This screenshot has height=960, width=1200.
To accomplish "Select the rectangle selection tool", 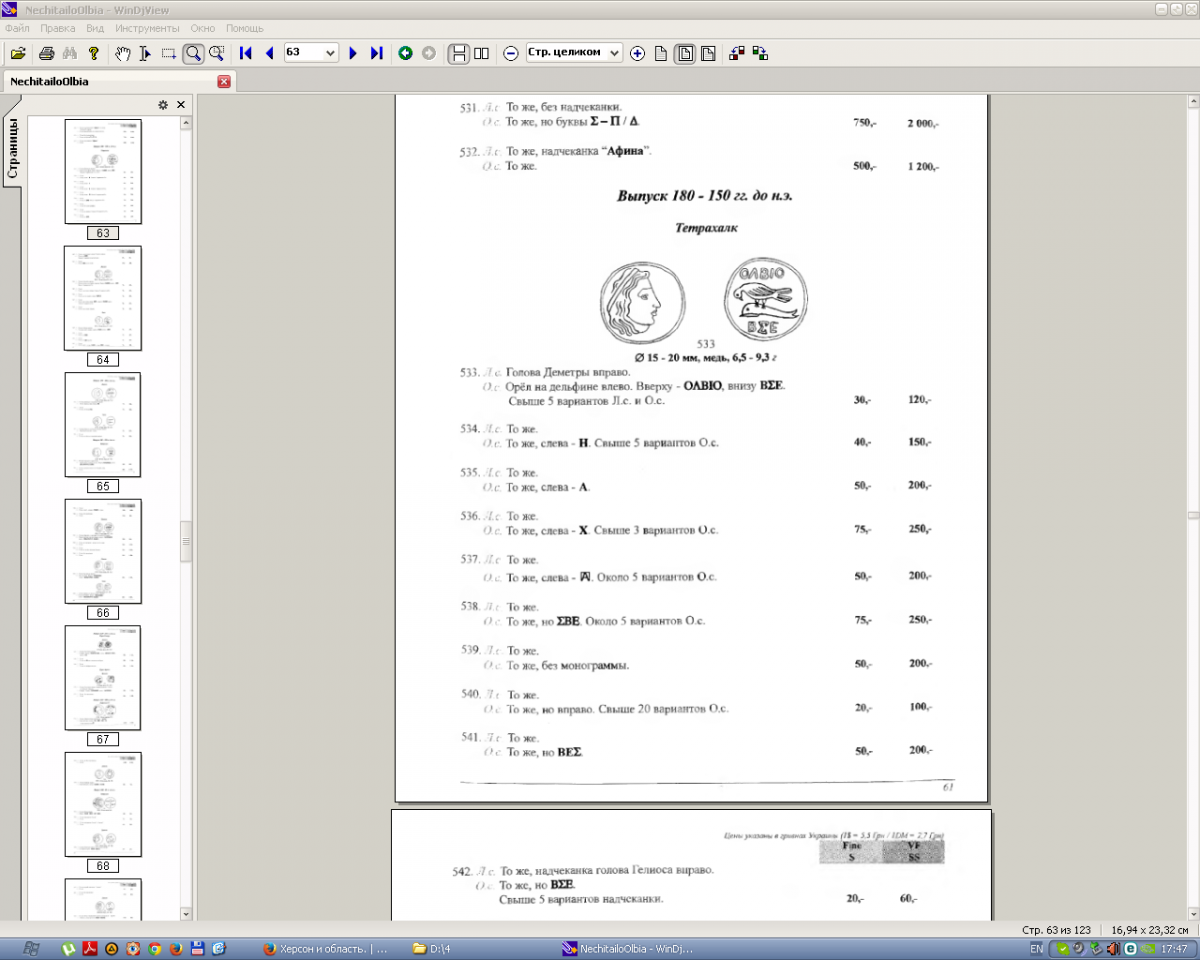I will 169,53.
